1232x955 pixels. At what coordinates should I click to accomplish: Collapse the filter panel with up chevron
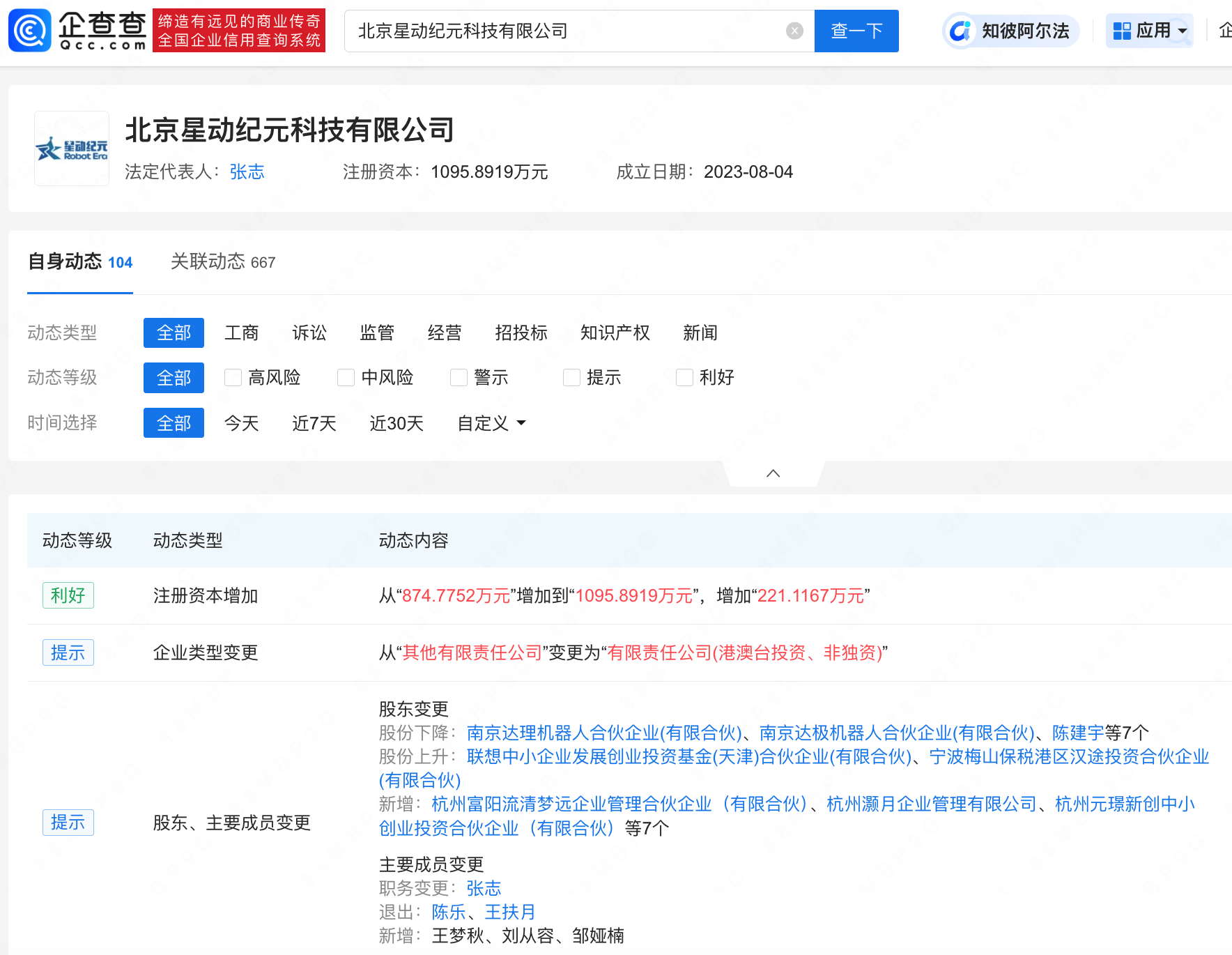[x=773, y=473]
